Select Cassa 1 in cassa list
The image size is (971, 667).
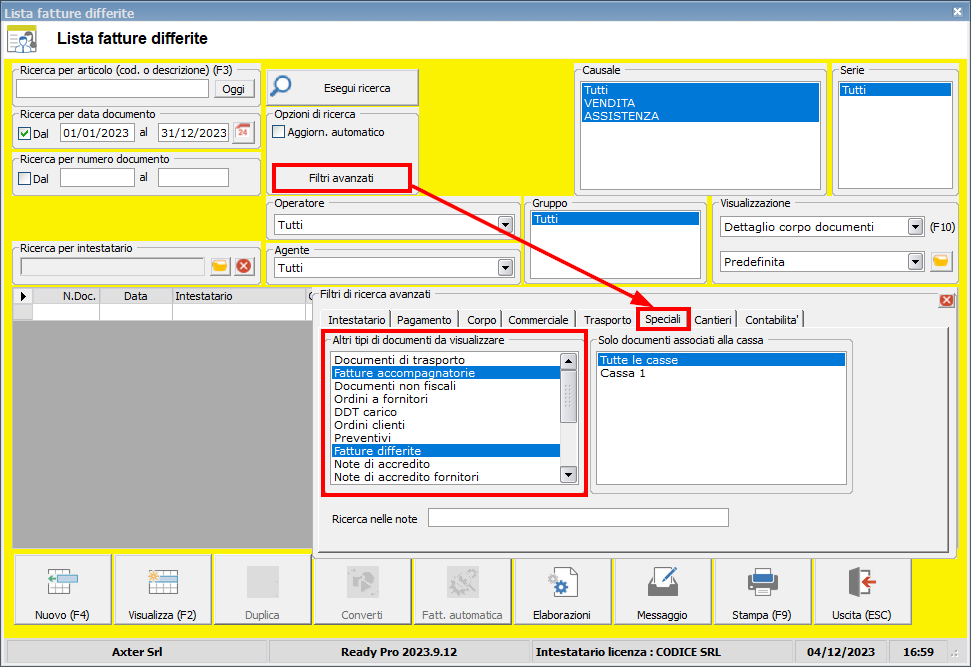coord(721,373)
